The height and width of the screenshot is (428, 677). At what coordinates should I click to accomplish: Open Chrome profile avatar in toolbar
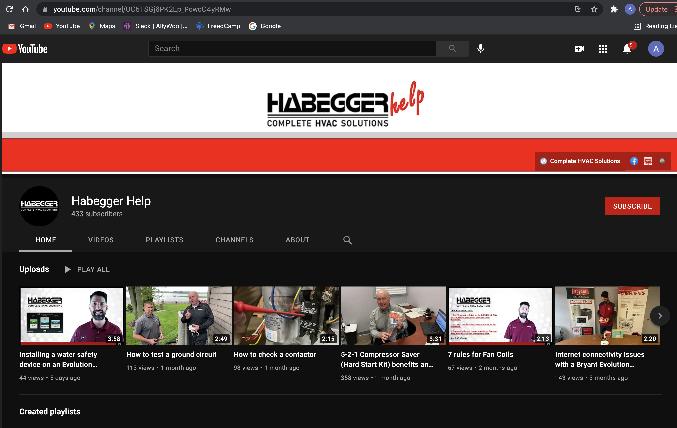pyautogui.click(x=630, y=9)
